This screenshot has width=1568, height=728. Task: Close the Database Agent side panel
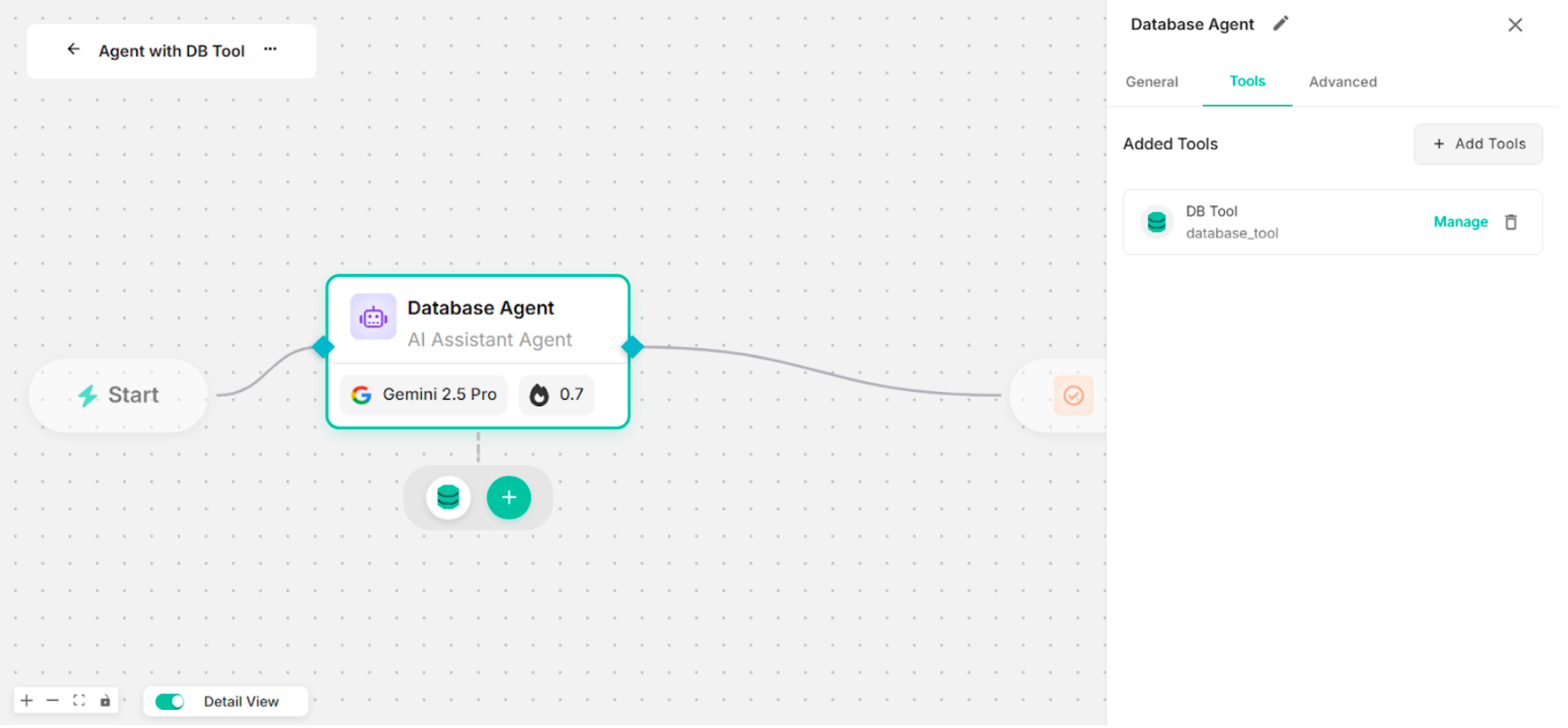1515,25
